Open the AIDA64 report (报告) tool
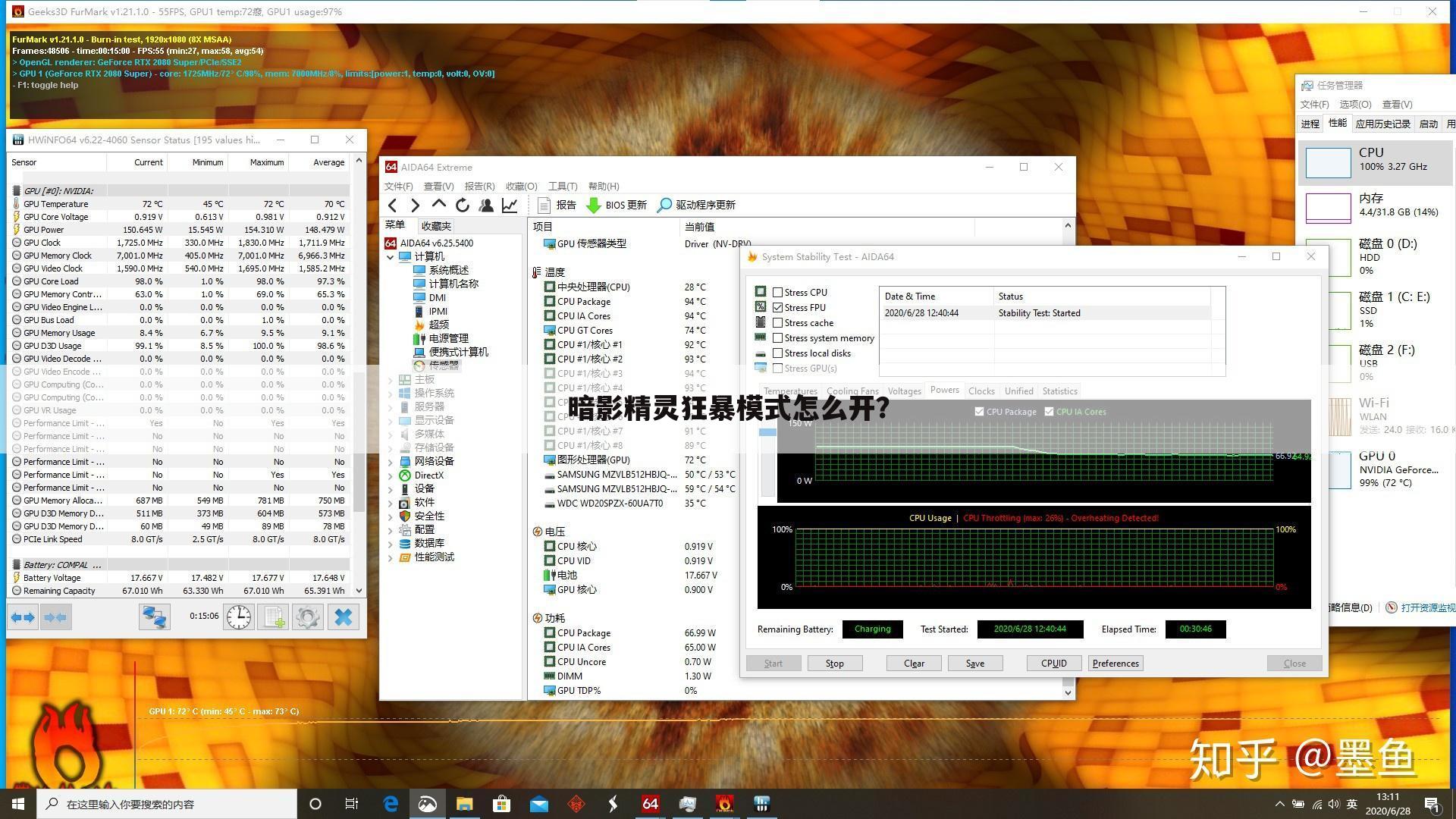Screen dimensions: 1456x819 tap(557, 205)
